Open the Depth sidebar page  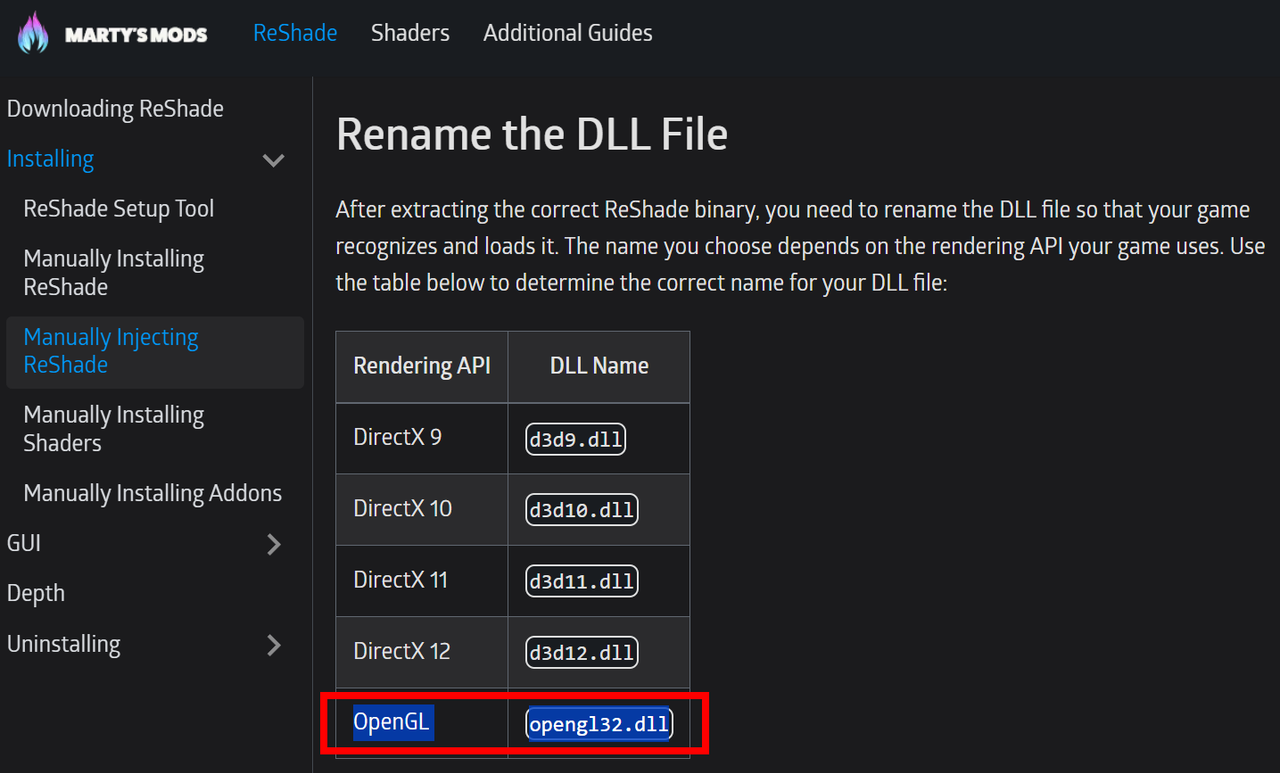click(36, 594)
